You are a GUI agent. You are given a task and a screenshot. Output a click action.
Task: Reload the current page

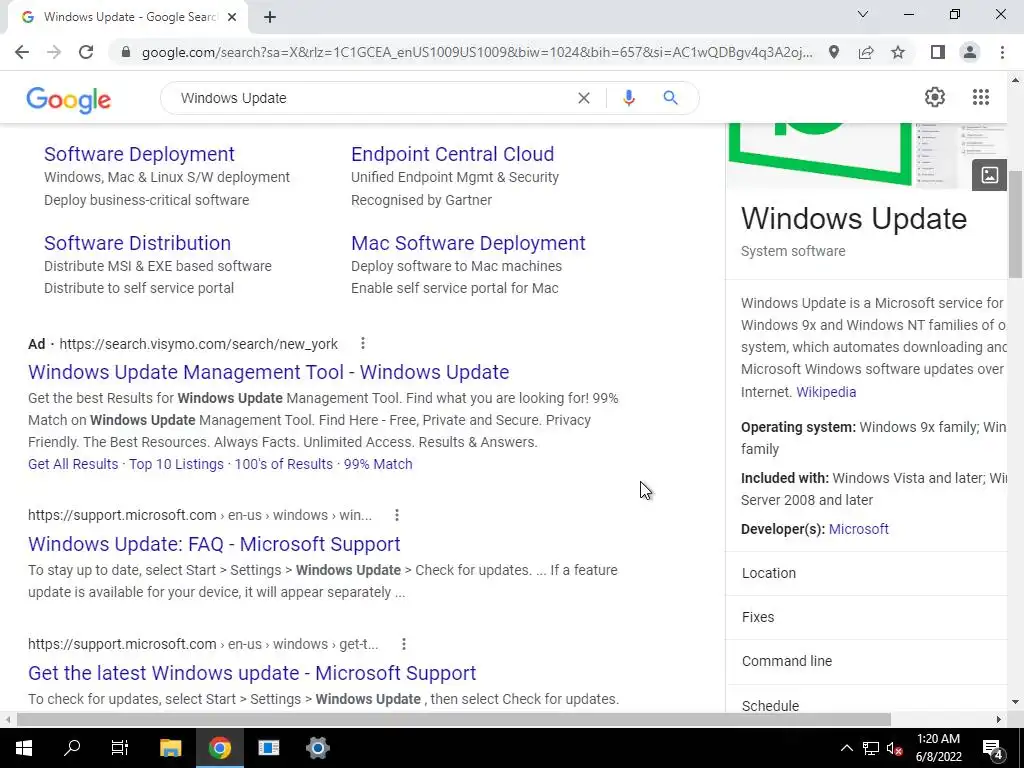86,52
